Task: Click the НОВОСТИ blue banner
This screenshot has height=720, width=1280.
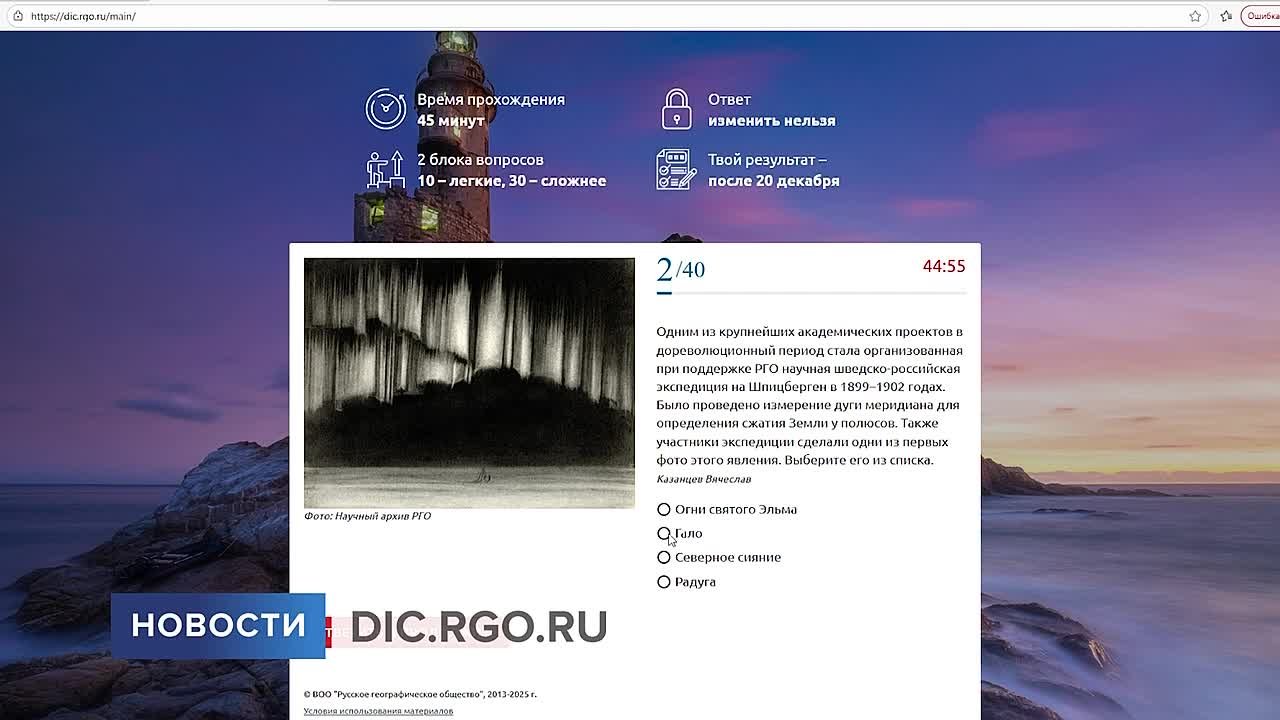Action: click(218, 625)
